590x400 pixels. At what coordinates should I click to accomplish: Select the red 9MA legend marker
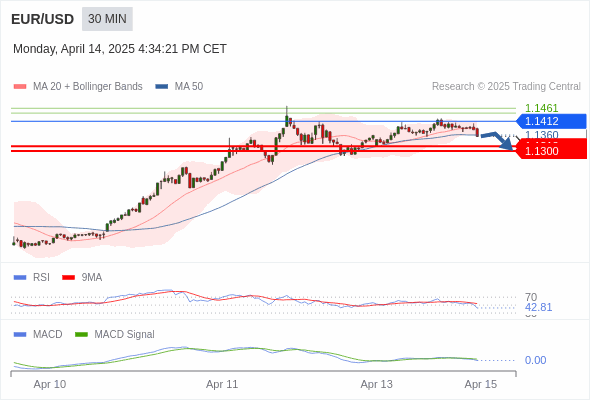68,278
